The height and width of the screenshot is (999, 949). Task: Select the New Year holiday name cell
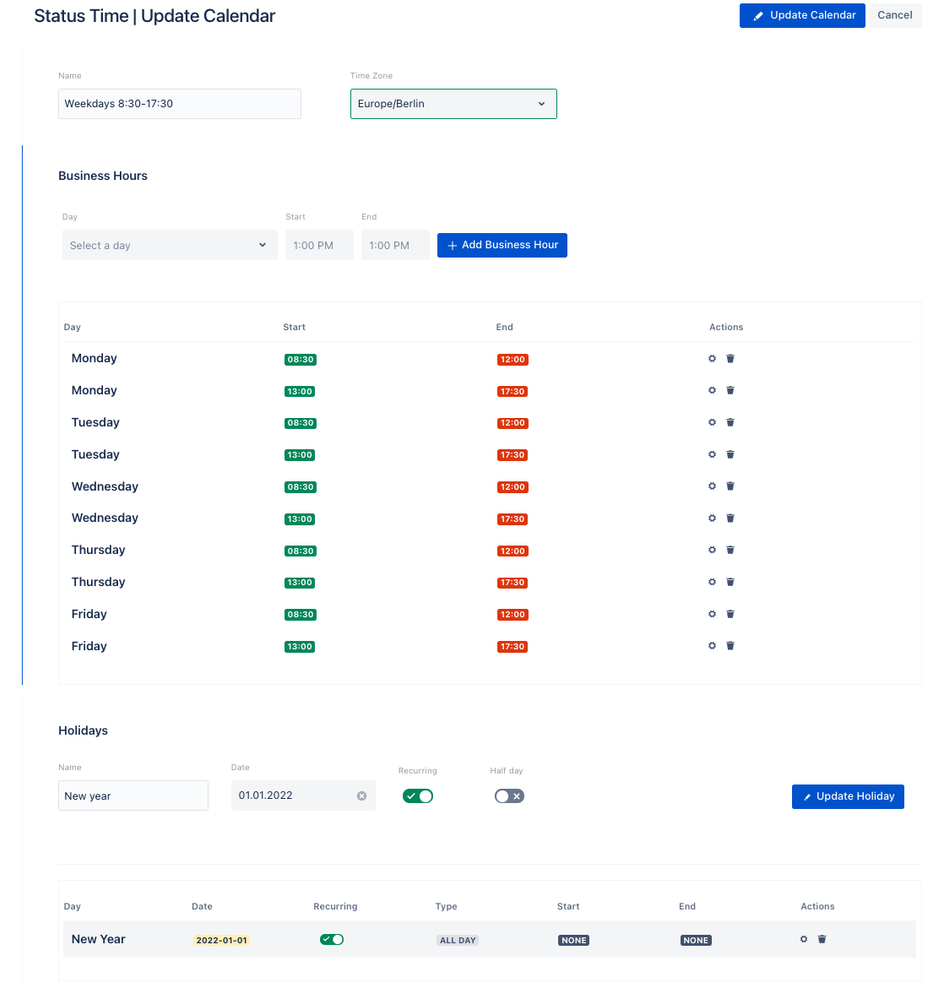[98, 939]
